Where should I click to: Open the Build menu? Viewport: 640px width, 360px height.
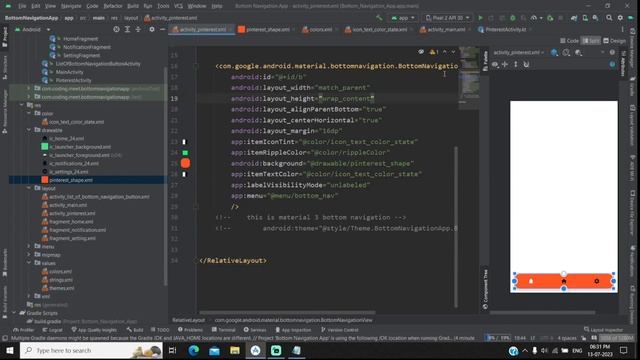point(133,6)
